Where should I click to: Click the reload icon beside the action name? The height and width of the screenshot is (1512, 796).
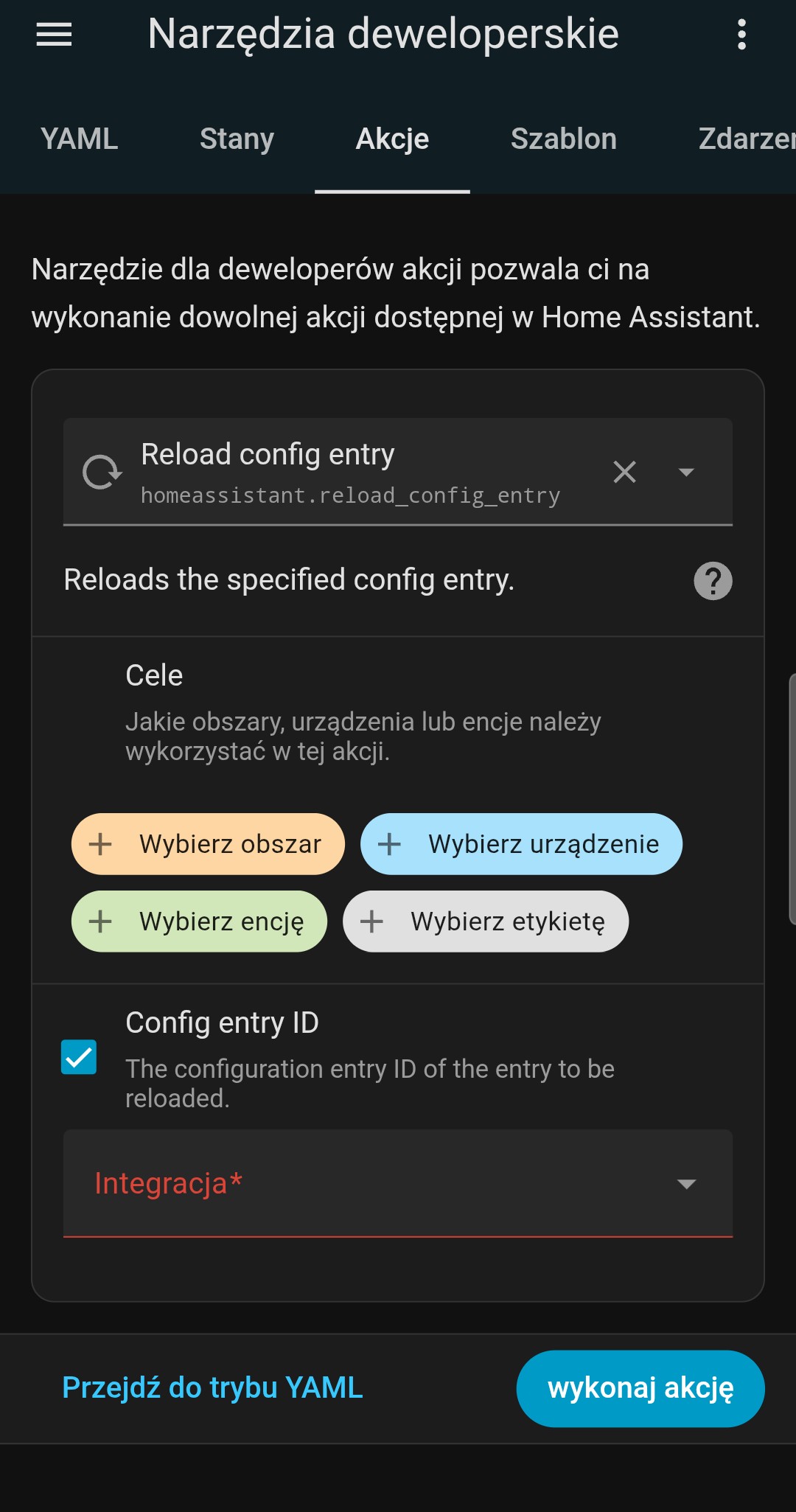tap(102, 472)
